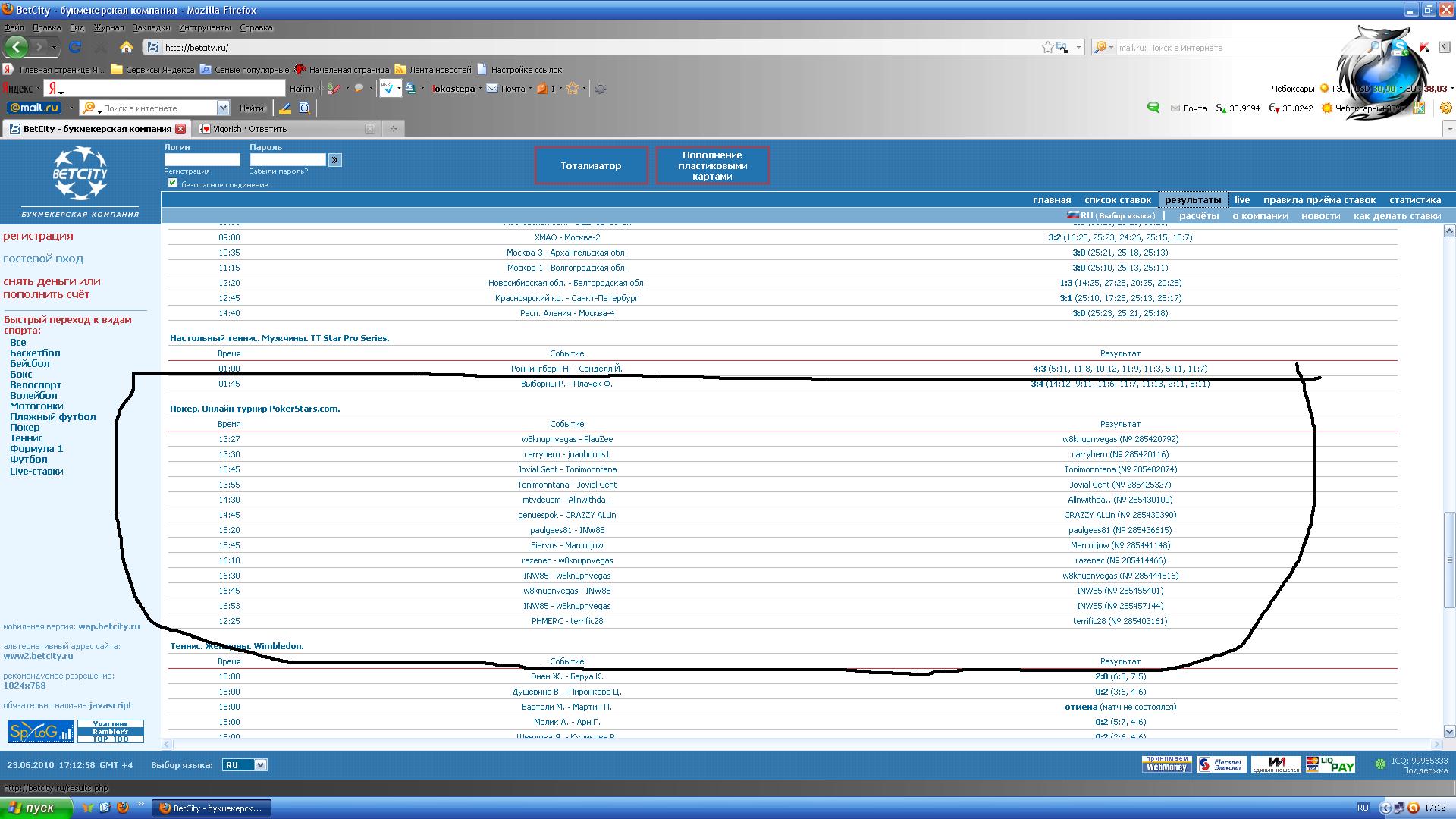Viewport: 1456px width, 819px height.
Task: Click the Тотализатор button
Action: 591,165
